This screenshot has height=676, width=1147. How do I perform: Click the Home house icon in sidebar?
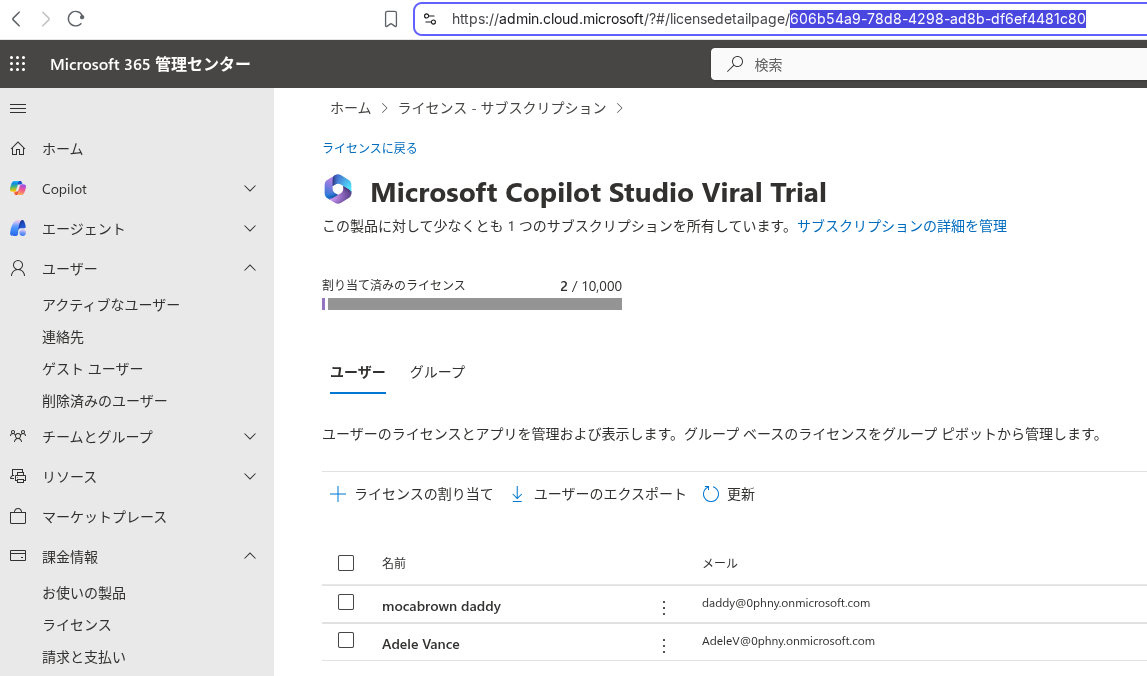[x=18, y=149]
